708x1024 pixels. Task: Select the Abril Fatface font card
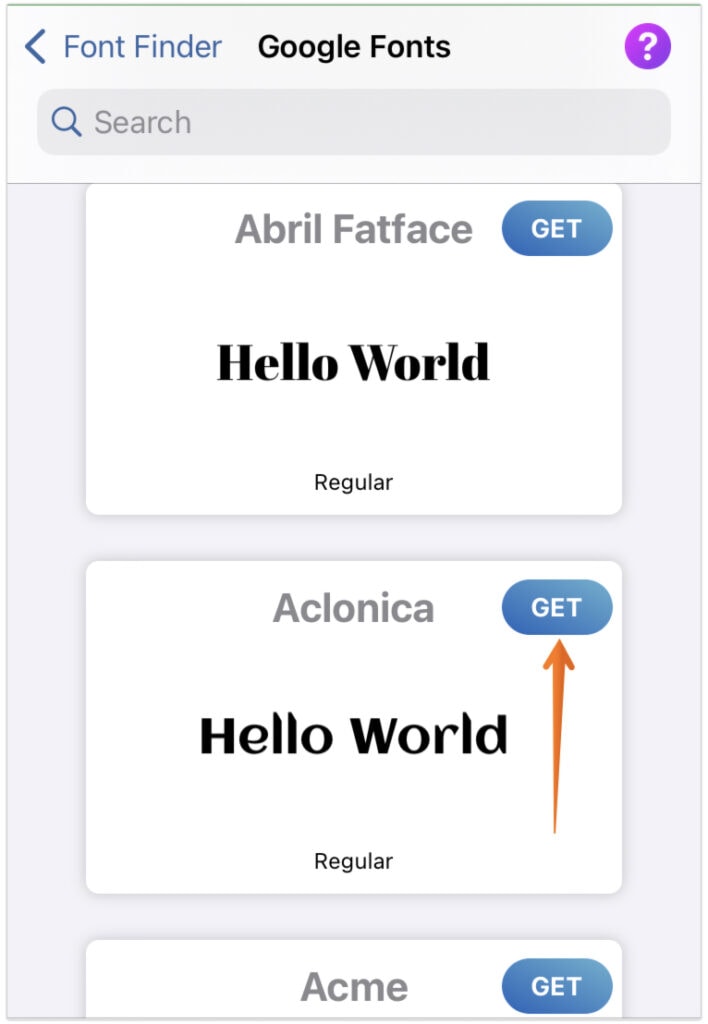click(354, 350)
